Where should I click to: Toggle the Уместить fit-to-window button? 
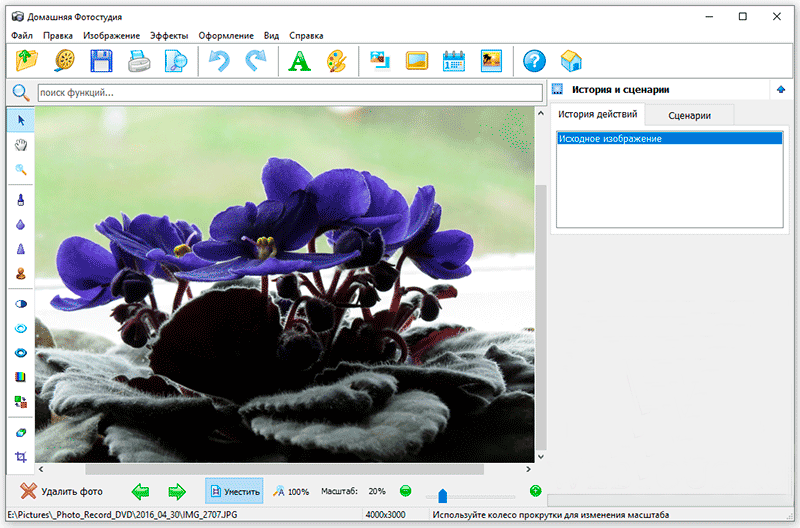(x=234, y=491)
